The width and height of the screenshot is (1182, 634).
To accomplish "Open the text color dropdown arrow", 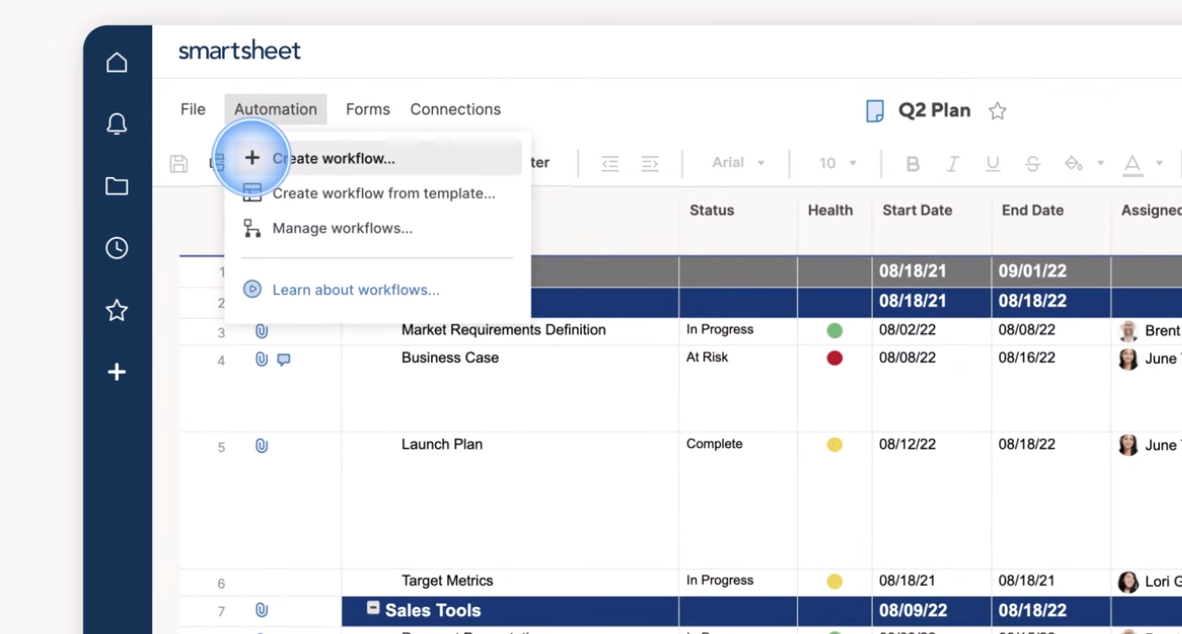I will [x=1159, y=163].
